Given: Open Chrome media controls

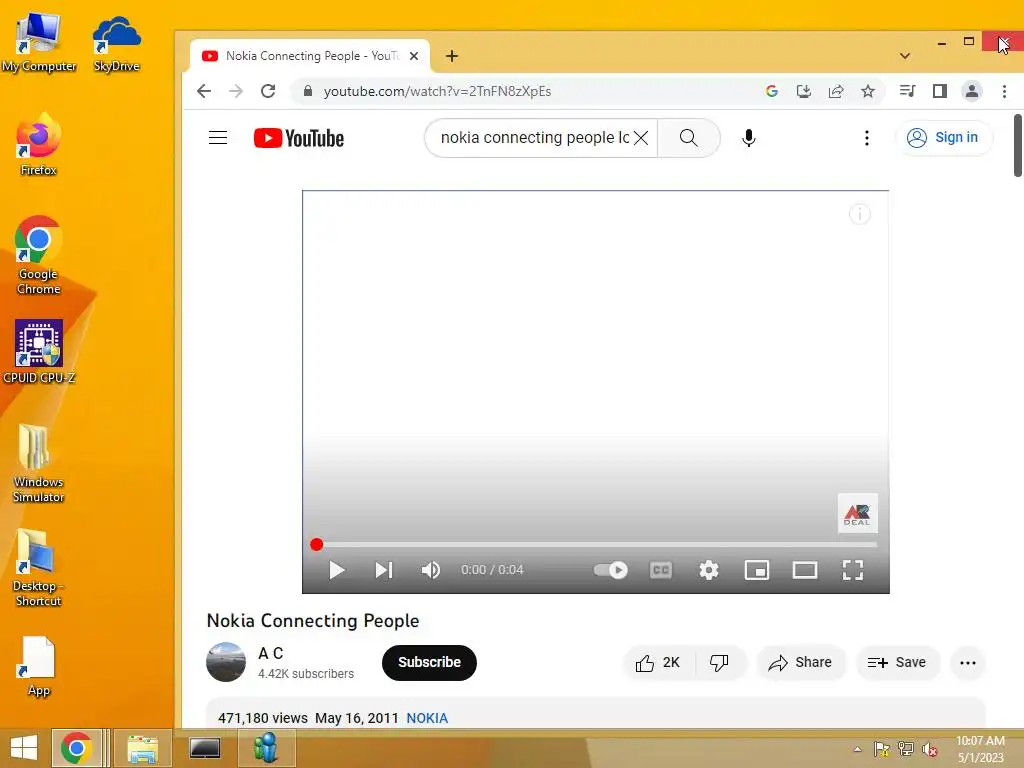Looking at the screenshot, I should [x=907, y=91].
